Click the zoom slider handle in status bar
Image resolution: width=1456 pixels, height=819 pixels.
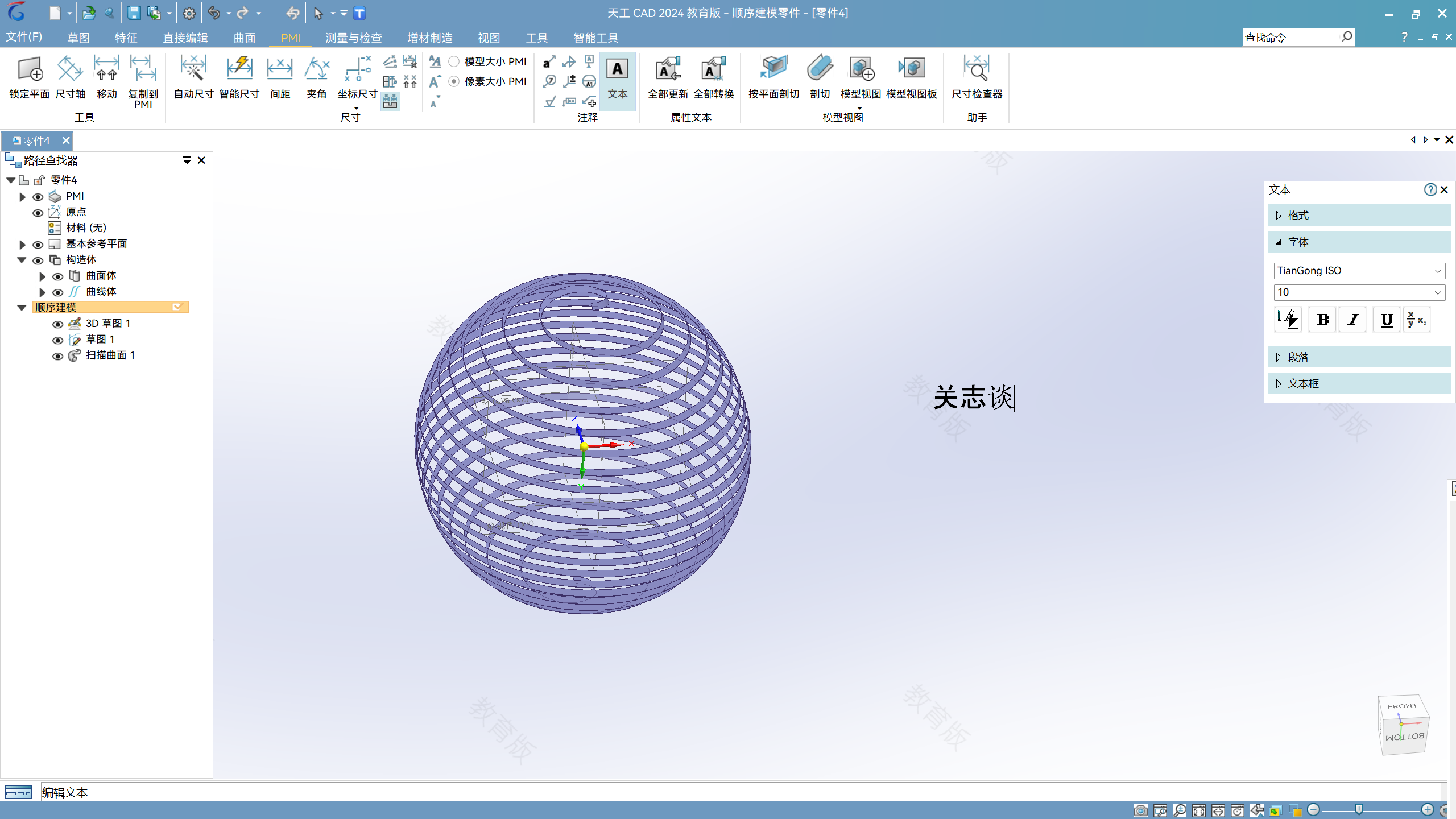coord(1359,810)
